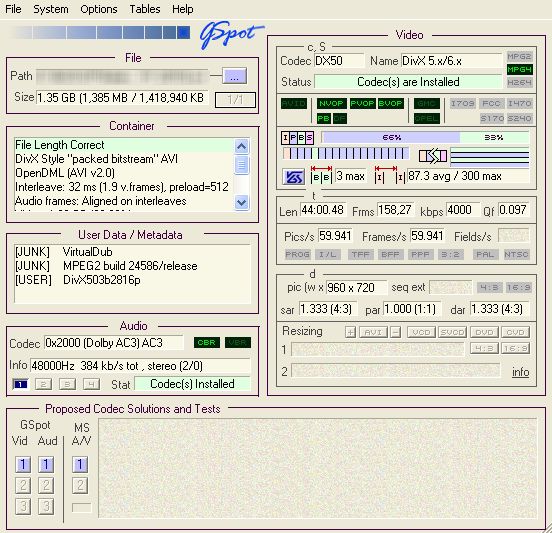
Task: Click the audio CBR indicator
Action: pyautogui.click(x=207, y=343)
